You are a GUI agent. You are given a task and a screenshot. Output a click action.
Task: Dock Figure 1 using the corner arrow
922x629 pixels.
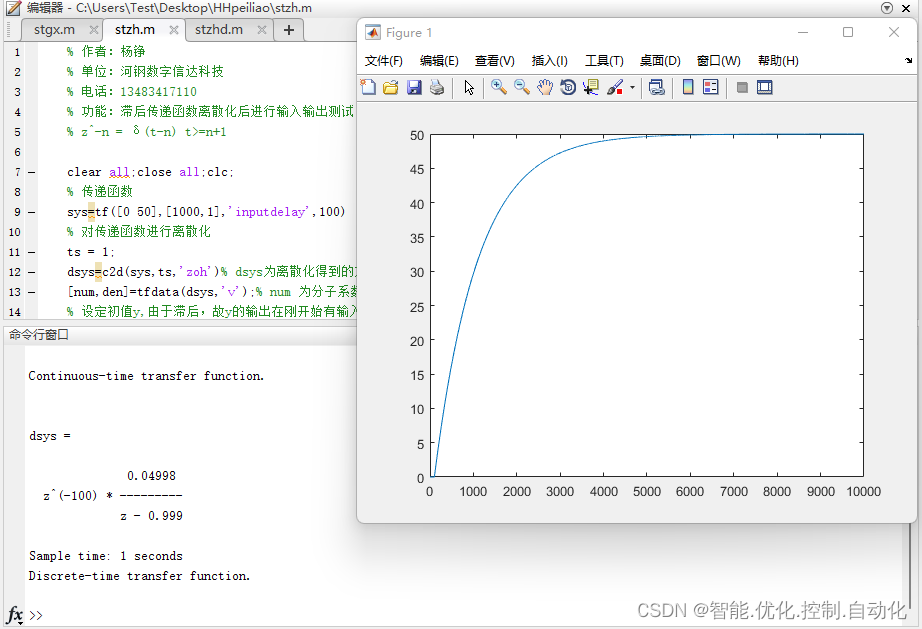tap(908, 61)
